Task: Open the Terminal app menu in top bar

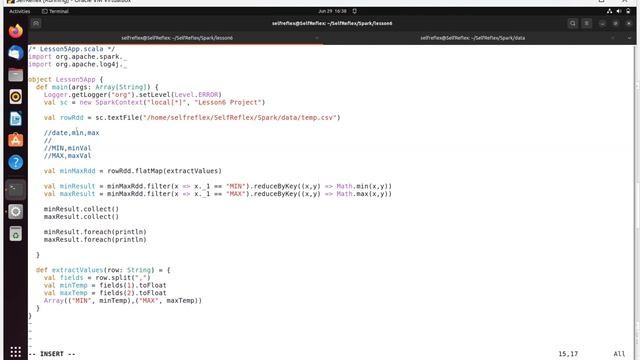Action: coord(55,11)
